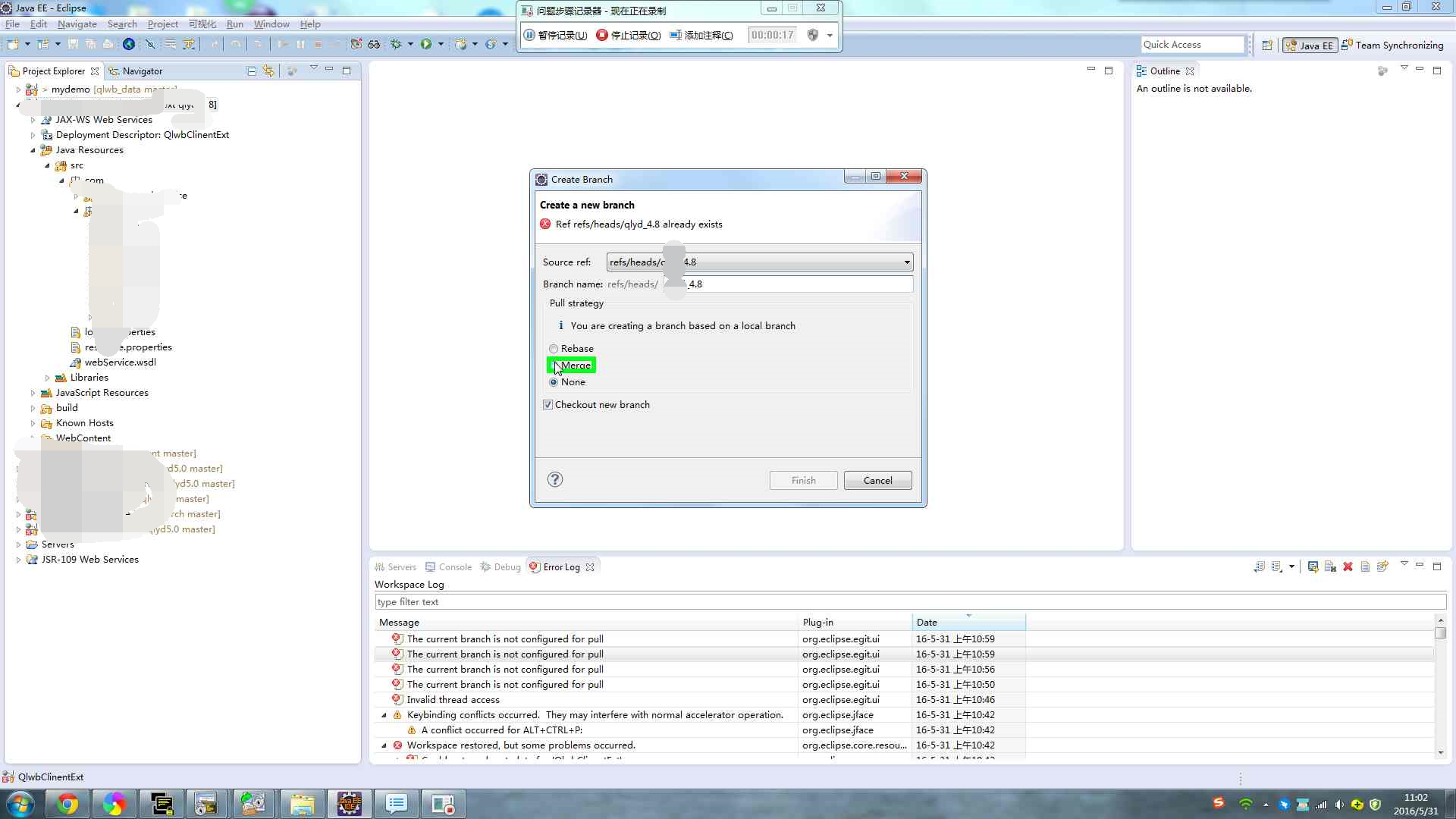Select the Merge pull strategy radio button

tap(553, 364)
